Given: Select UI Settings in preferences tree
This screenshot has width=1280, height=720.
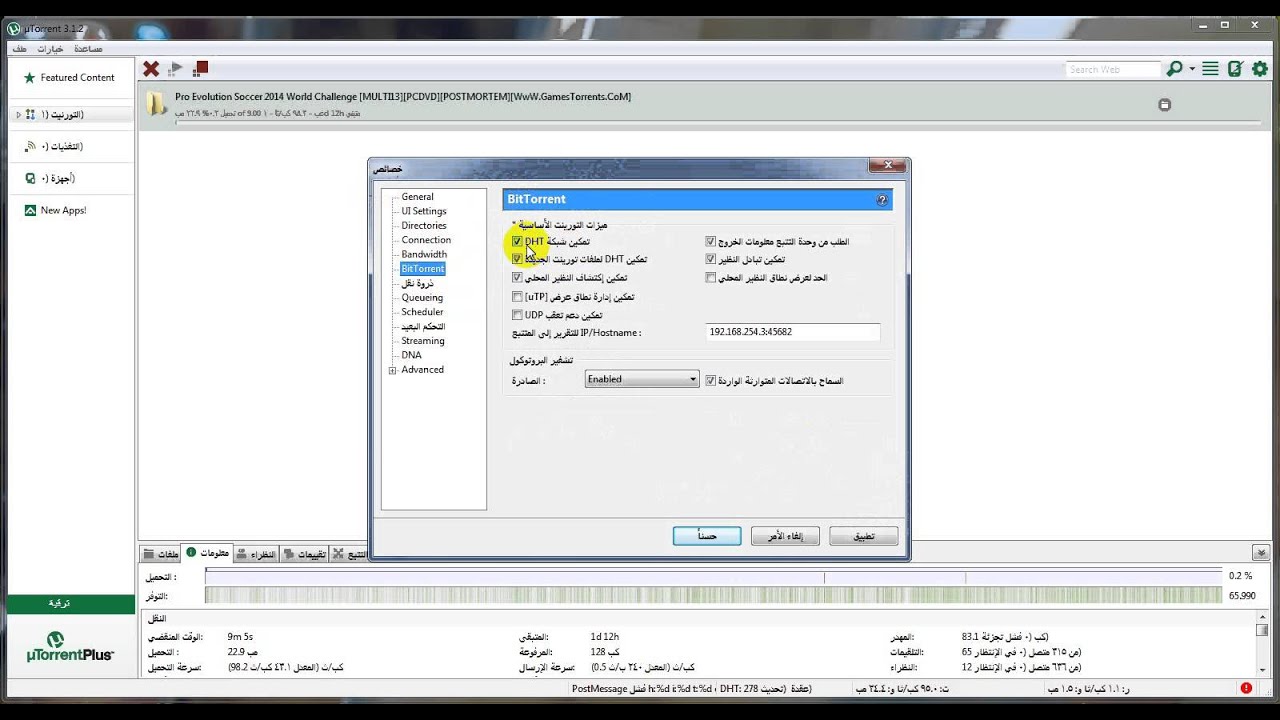Looking at the screenshot, I should (424, 211).
